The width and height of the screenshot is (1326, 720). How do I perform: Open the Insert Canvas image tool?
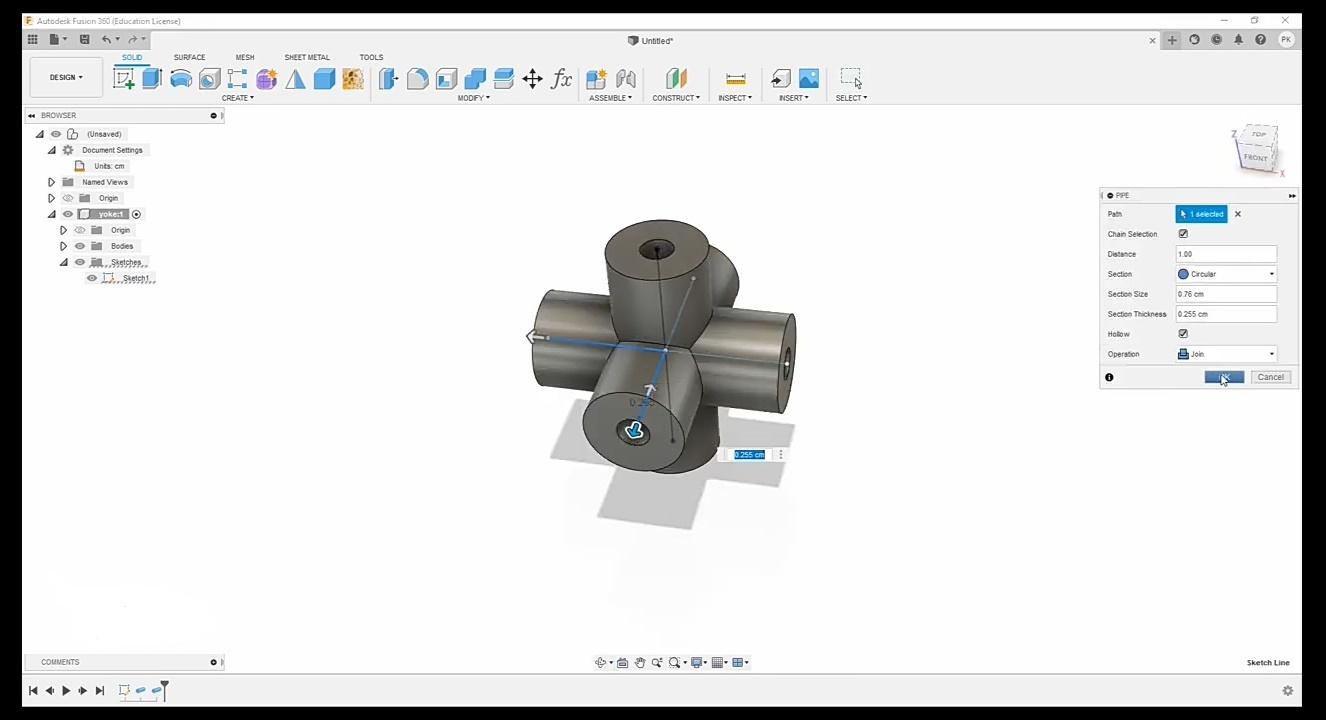pyautogui.click(x=809, y=79)
